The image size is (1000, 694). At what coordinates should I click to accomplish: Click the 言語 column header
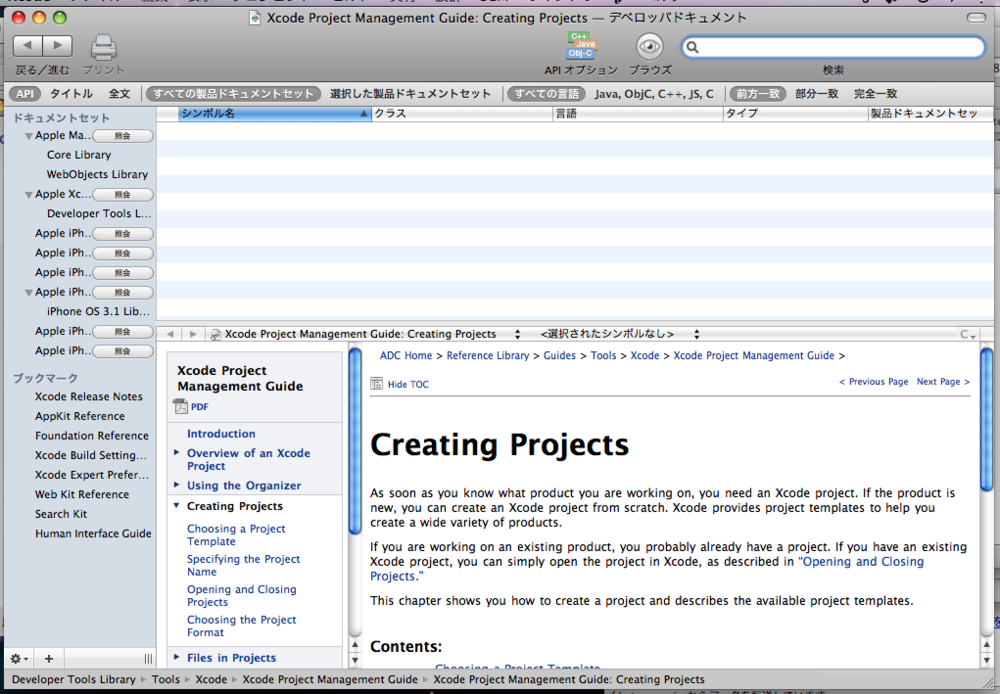click(x=637, y=114)
